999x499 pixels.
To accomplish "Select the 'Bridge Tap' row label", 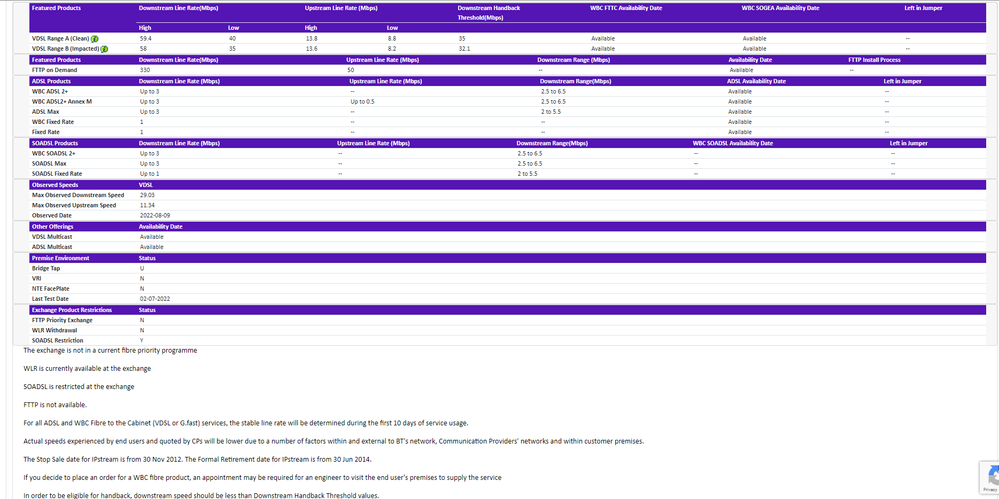I will coord(46,268).
